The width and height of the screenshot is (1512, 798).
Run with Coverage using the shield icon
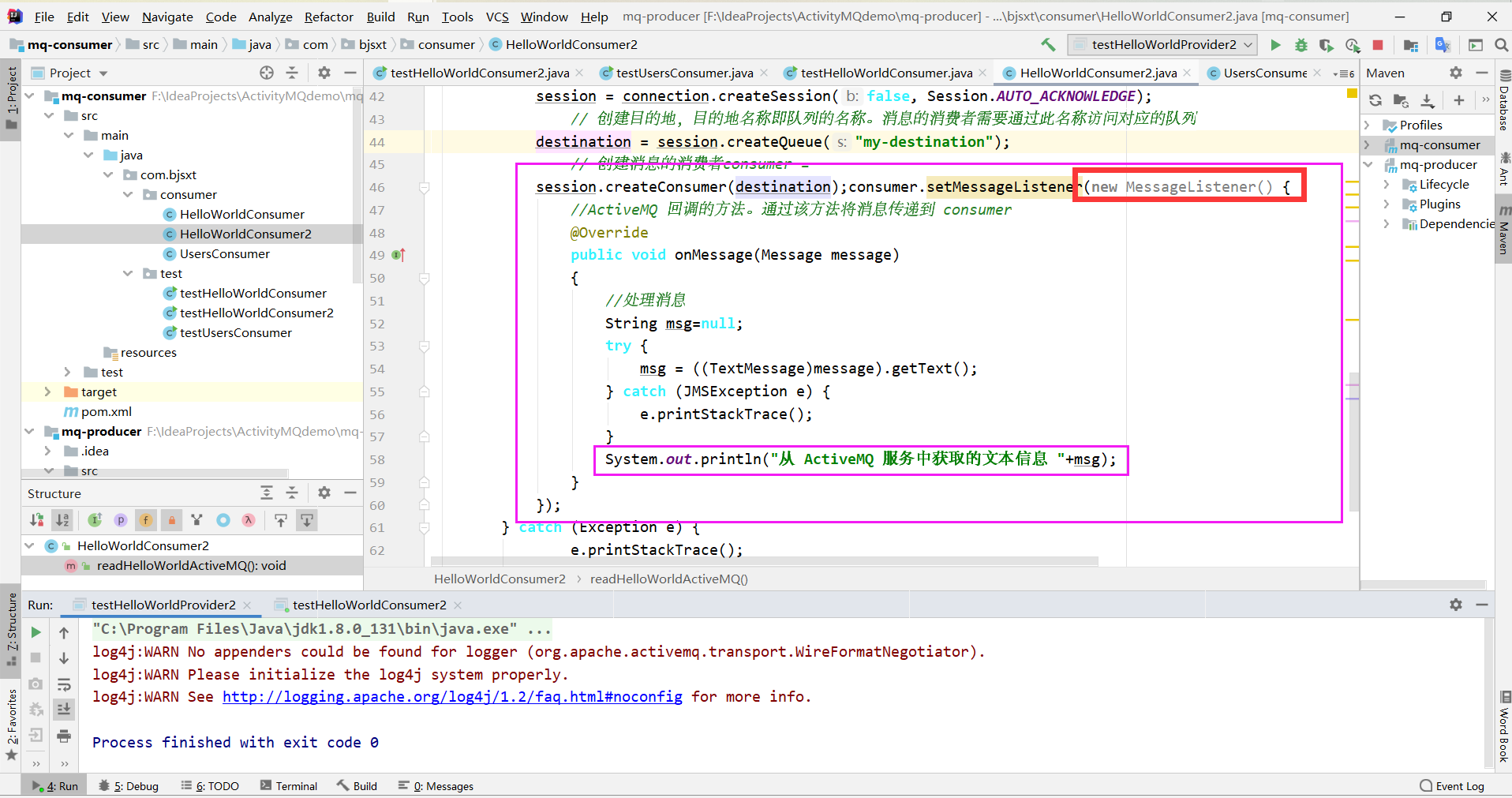click(x=1327, y=45)
